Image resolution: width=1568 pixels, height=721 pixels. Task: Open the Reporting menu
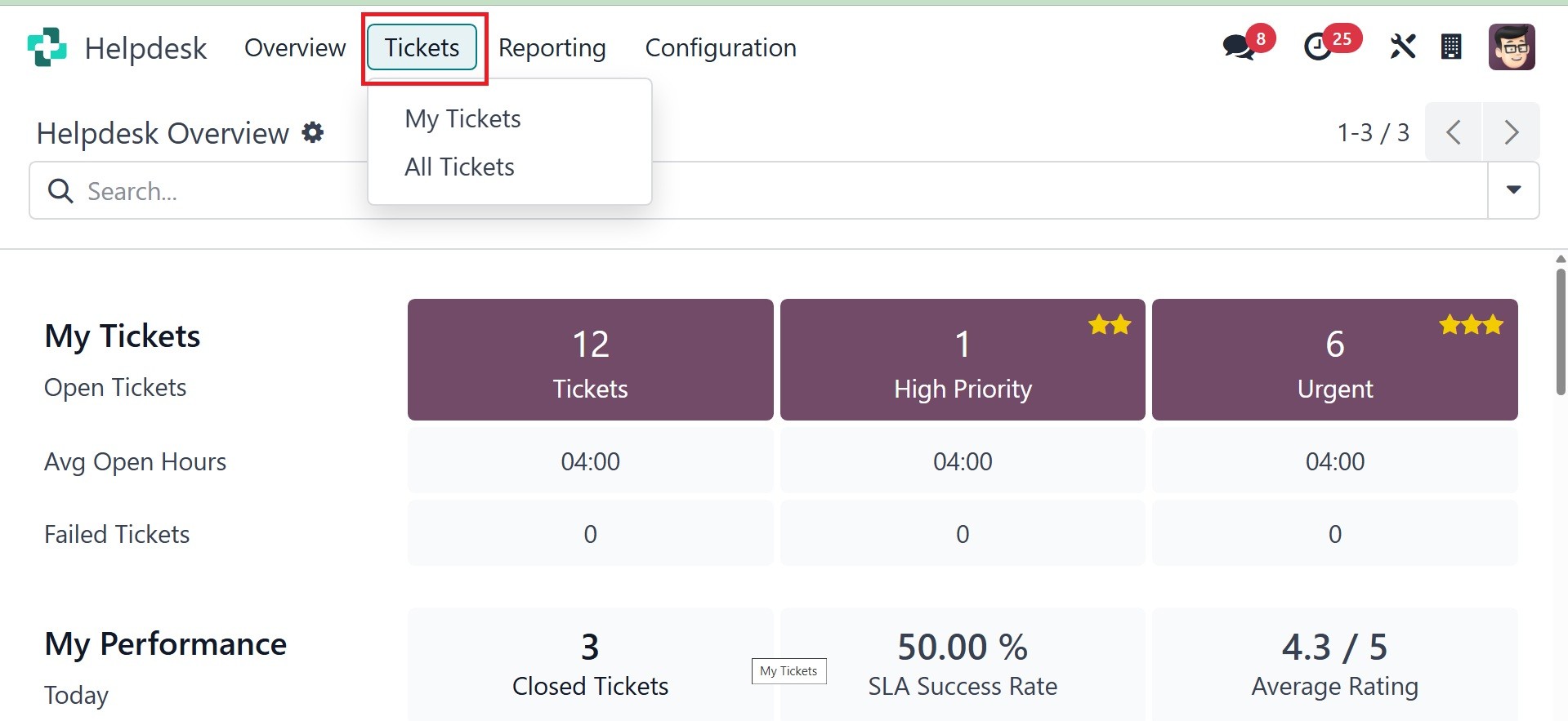[x=552, y=48]
